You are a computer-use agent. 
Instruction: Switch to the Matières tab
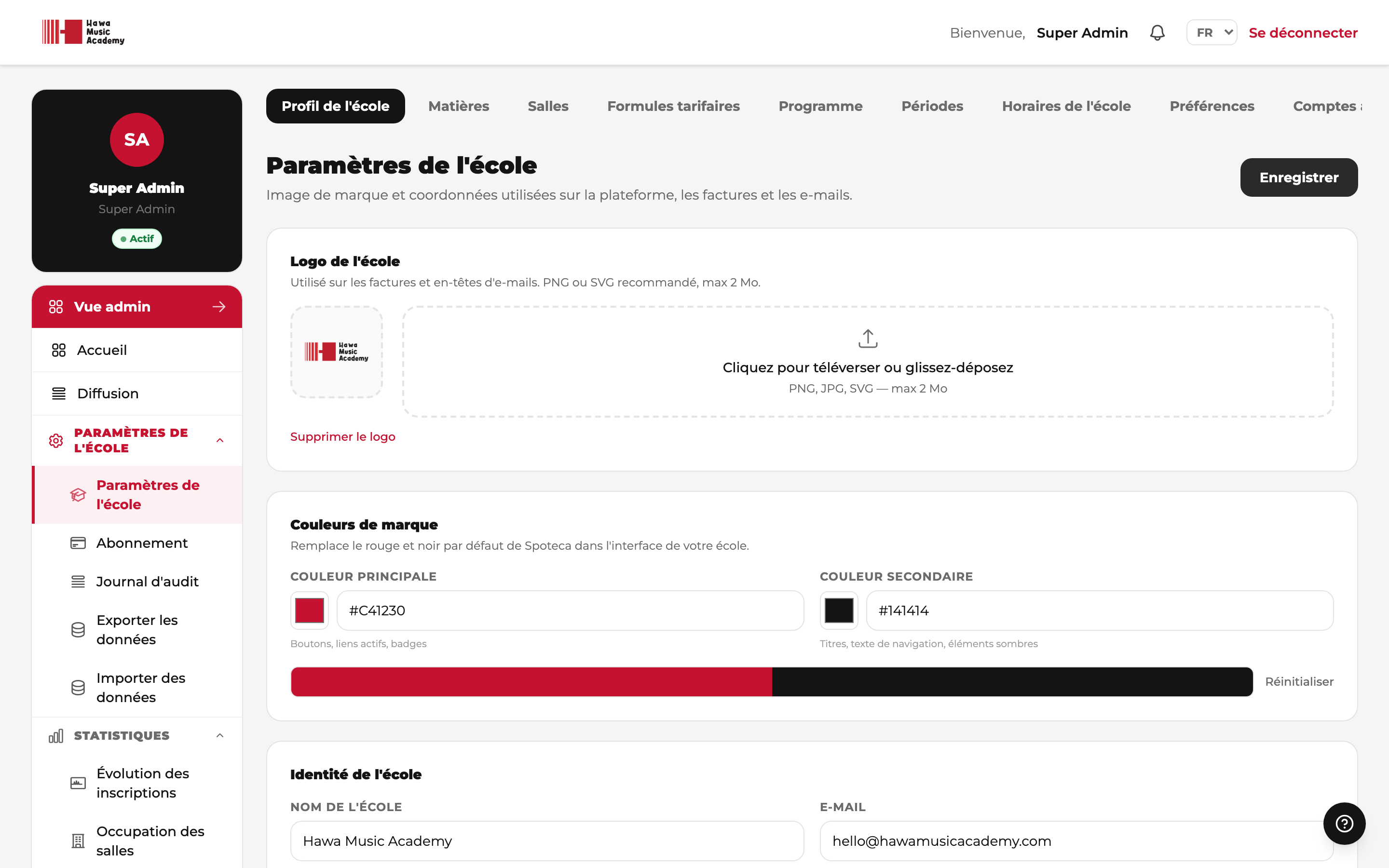[x=459, y=106]
